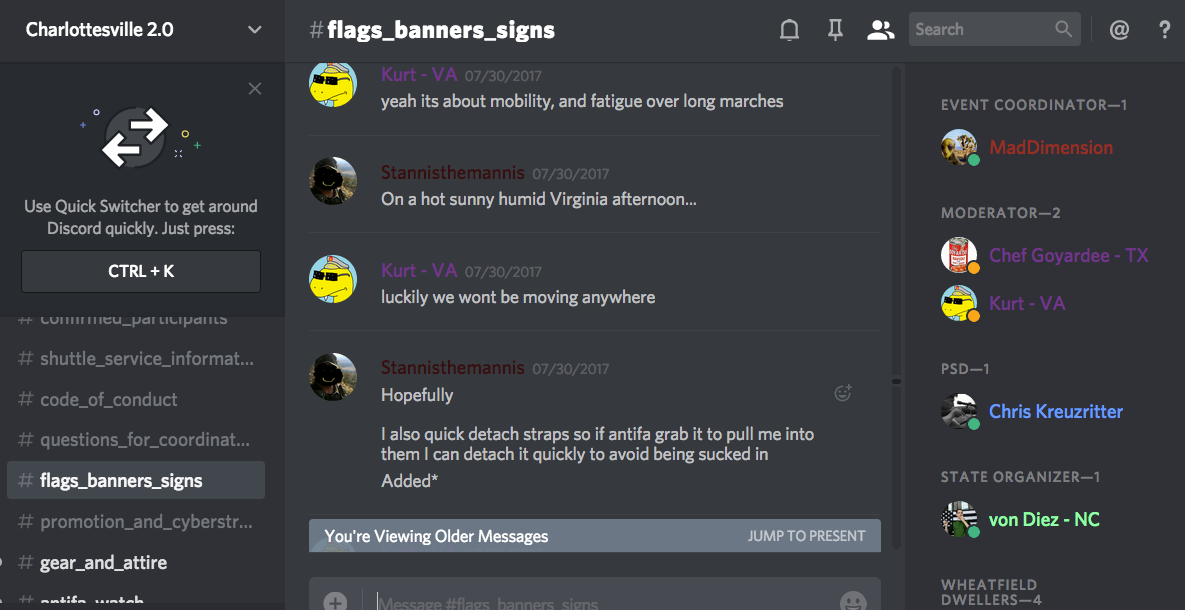Open notification settings bell icon

point(789,29)
